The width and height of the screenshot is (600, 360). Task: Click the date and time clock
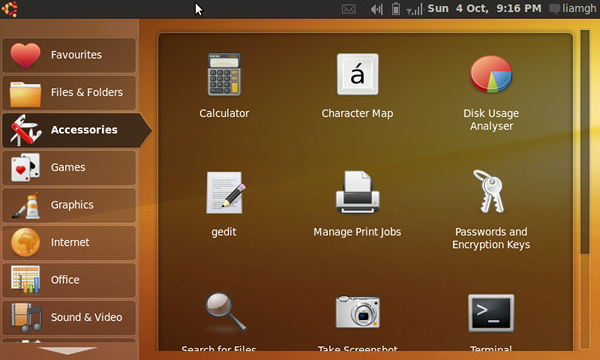pyautogui.click(x=484, y=8)
